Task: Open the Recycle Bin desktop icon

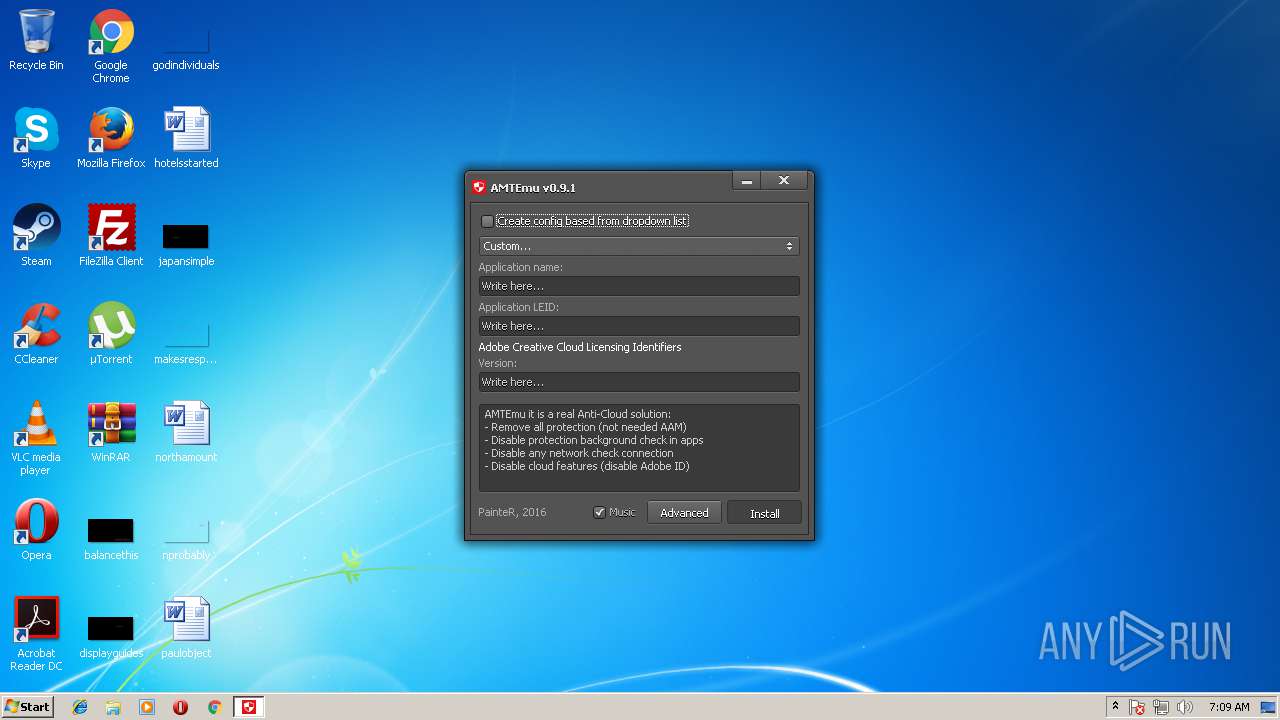Action: pos(36,42)
